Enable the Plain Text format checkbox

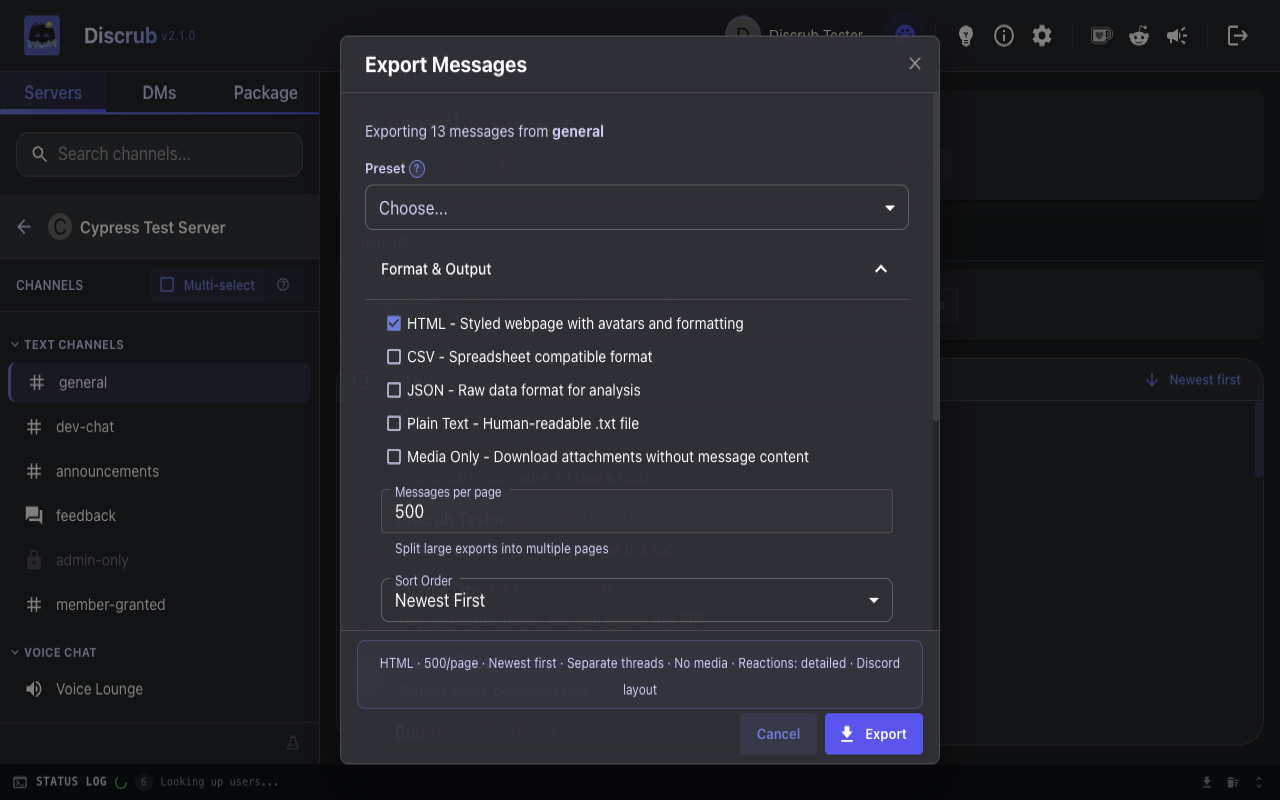[x=394, y=423]
